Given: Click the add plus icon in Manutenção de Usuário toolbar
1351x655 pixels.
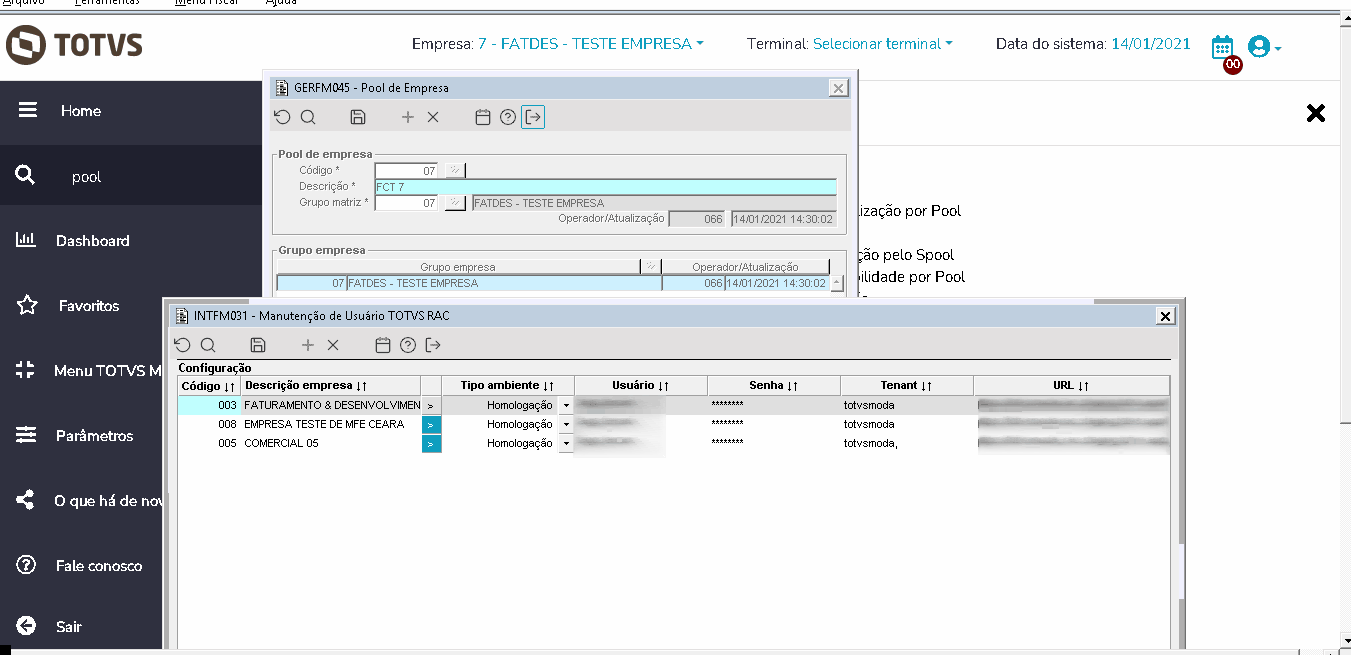Looking at the screenshot, I should coord(308,345).
